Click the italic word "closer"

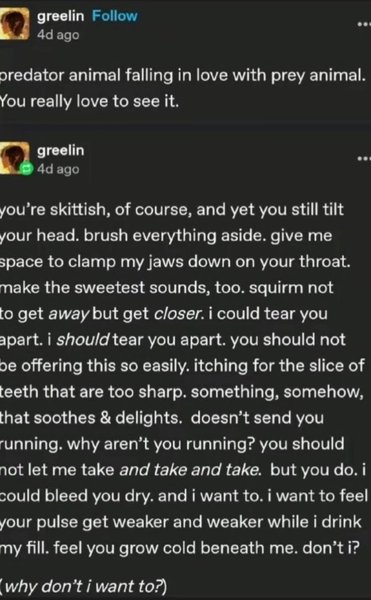pyautogui.click(x=177, y=314)
